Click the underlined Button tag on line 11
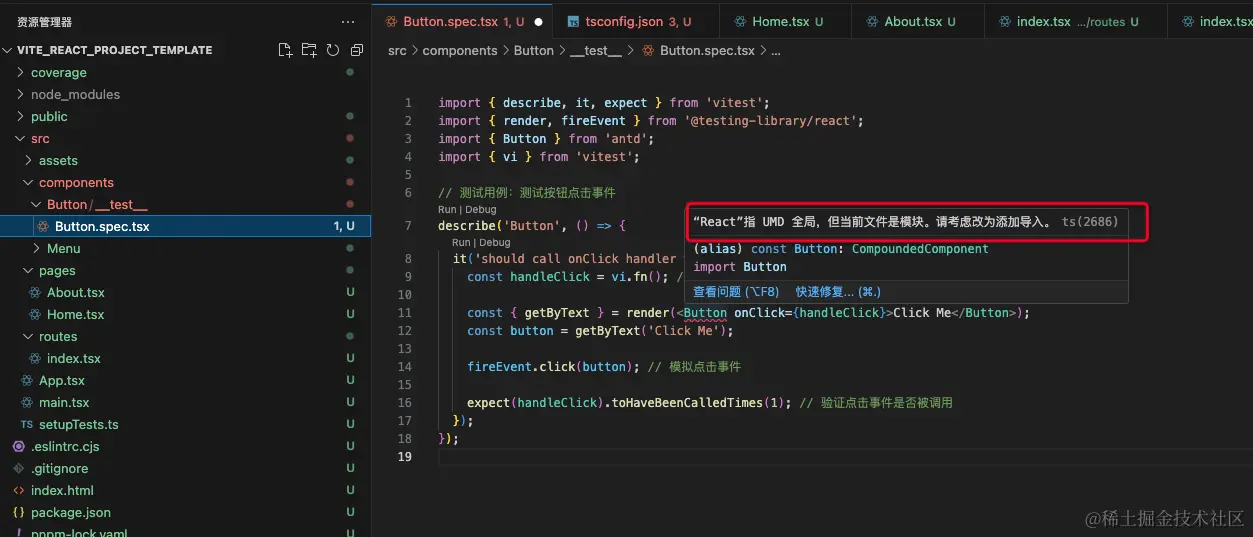Screen dimensions: 1253x537 tap(705, 312)
